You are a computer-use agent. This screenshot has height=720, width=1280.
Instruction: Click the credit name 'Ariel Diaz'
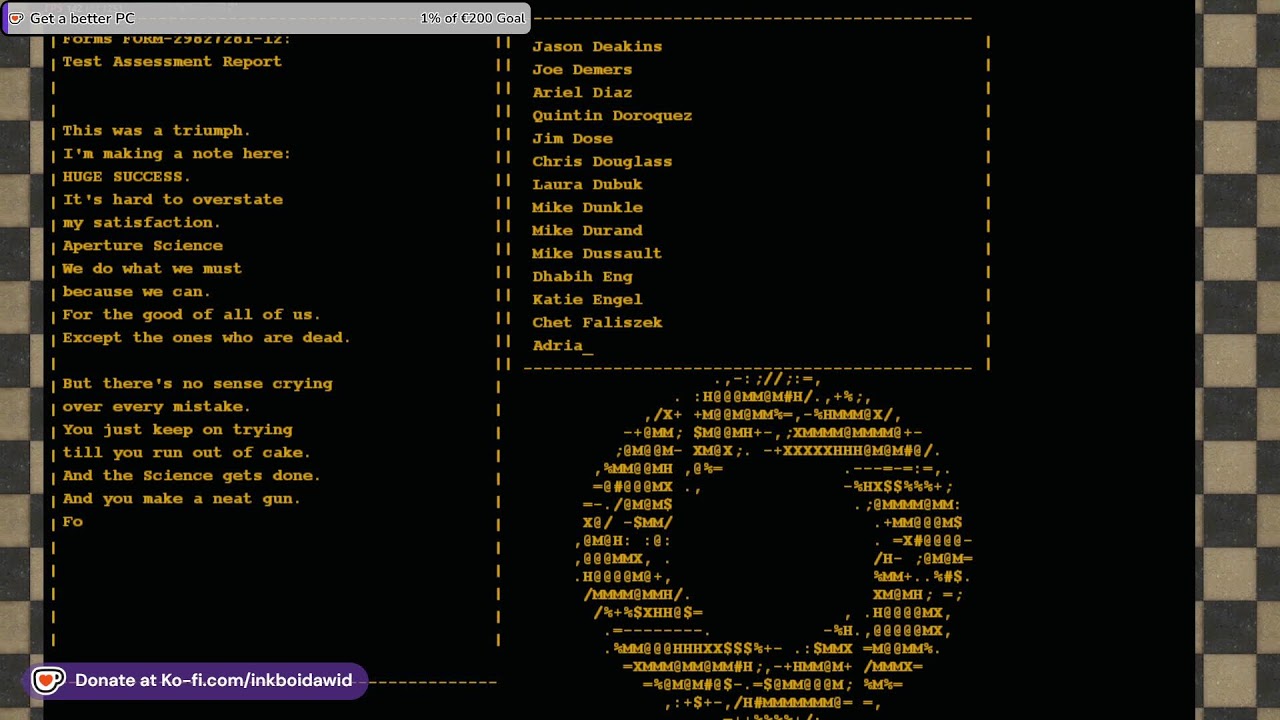tap(582, 93)
